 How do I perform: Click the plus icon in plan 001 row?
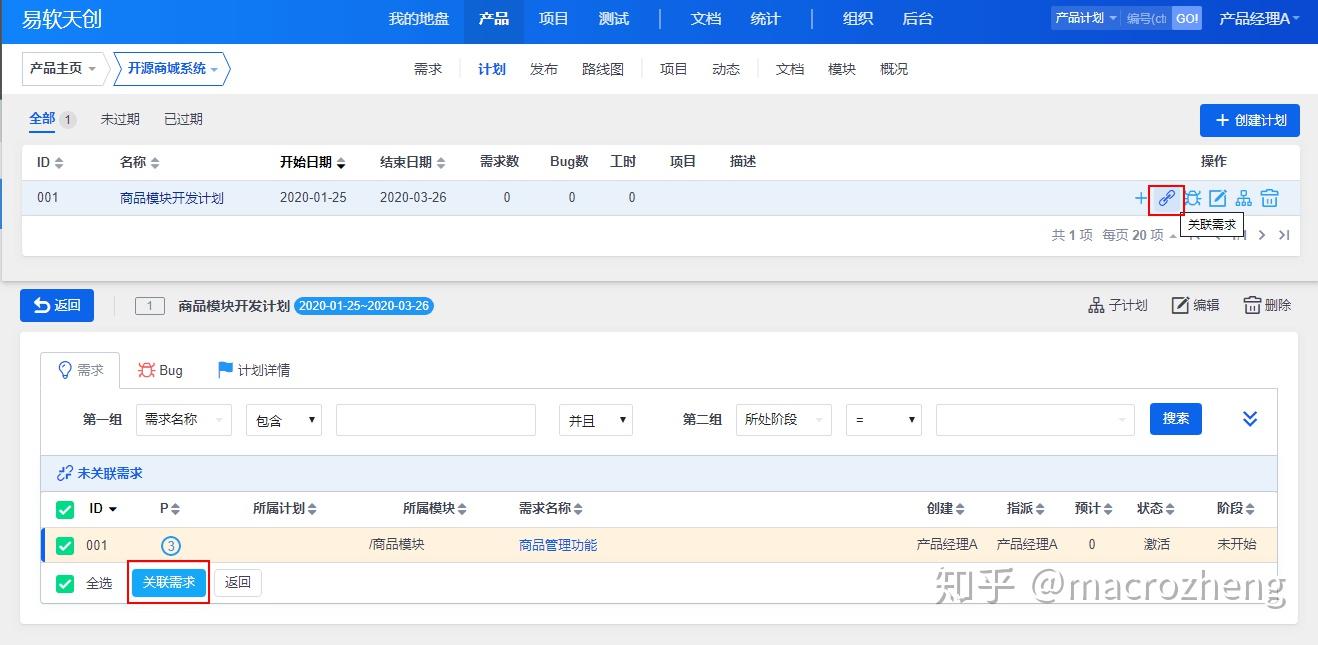pyautogui.click(x=1141, y=198)
